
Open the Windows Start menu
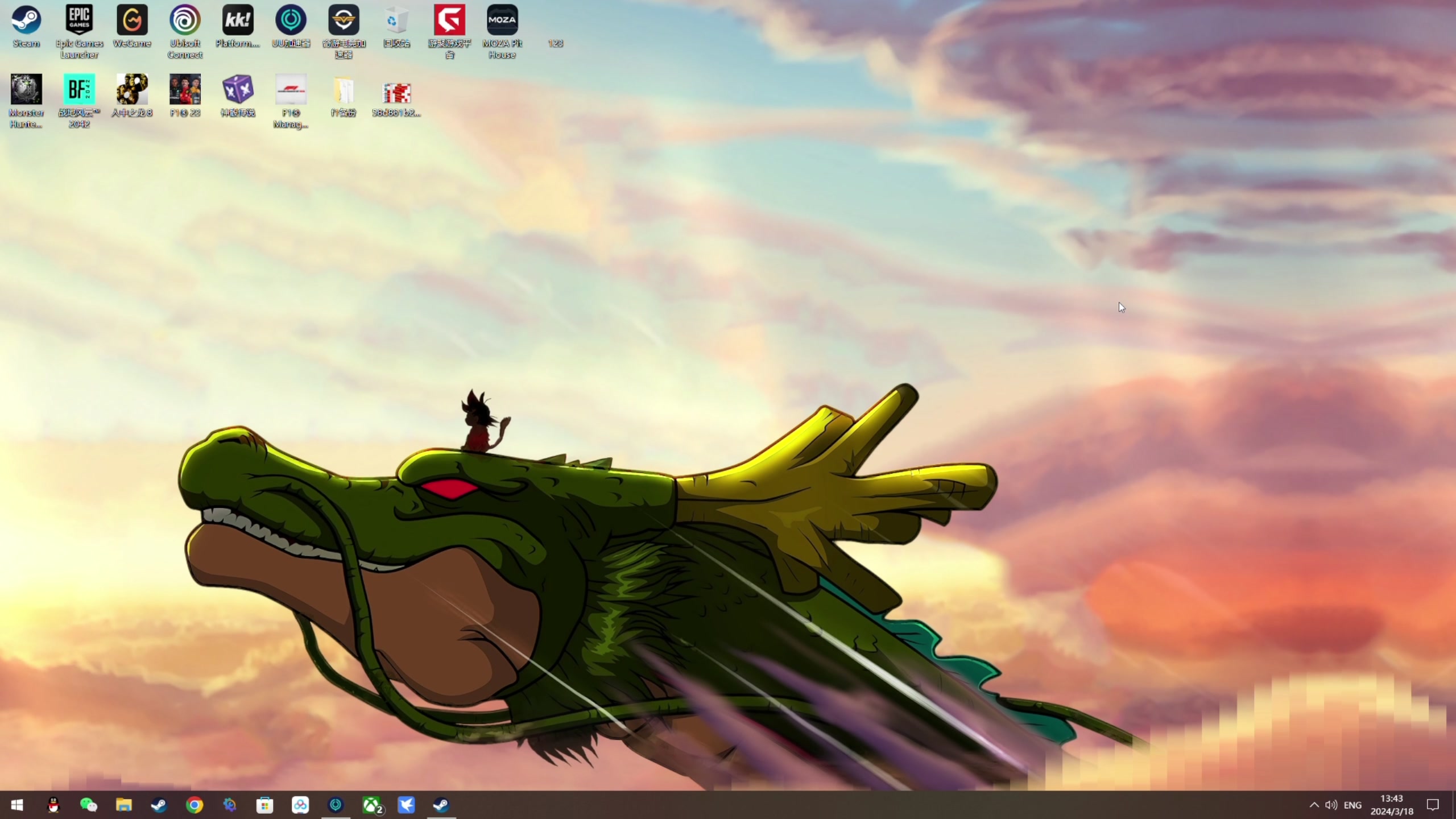pos(17,805)
